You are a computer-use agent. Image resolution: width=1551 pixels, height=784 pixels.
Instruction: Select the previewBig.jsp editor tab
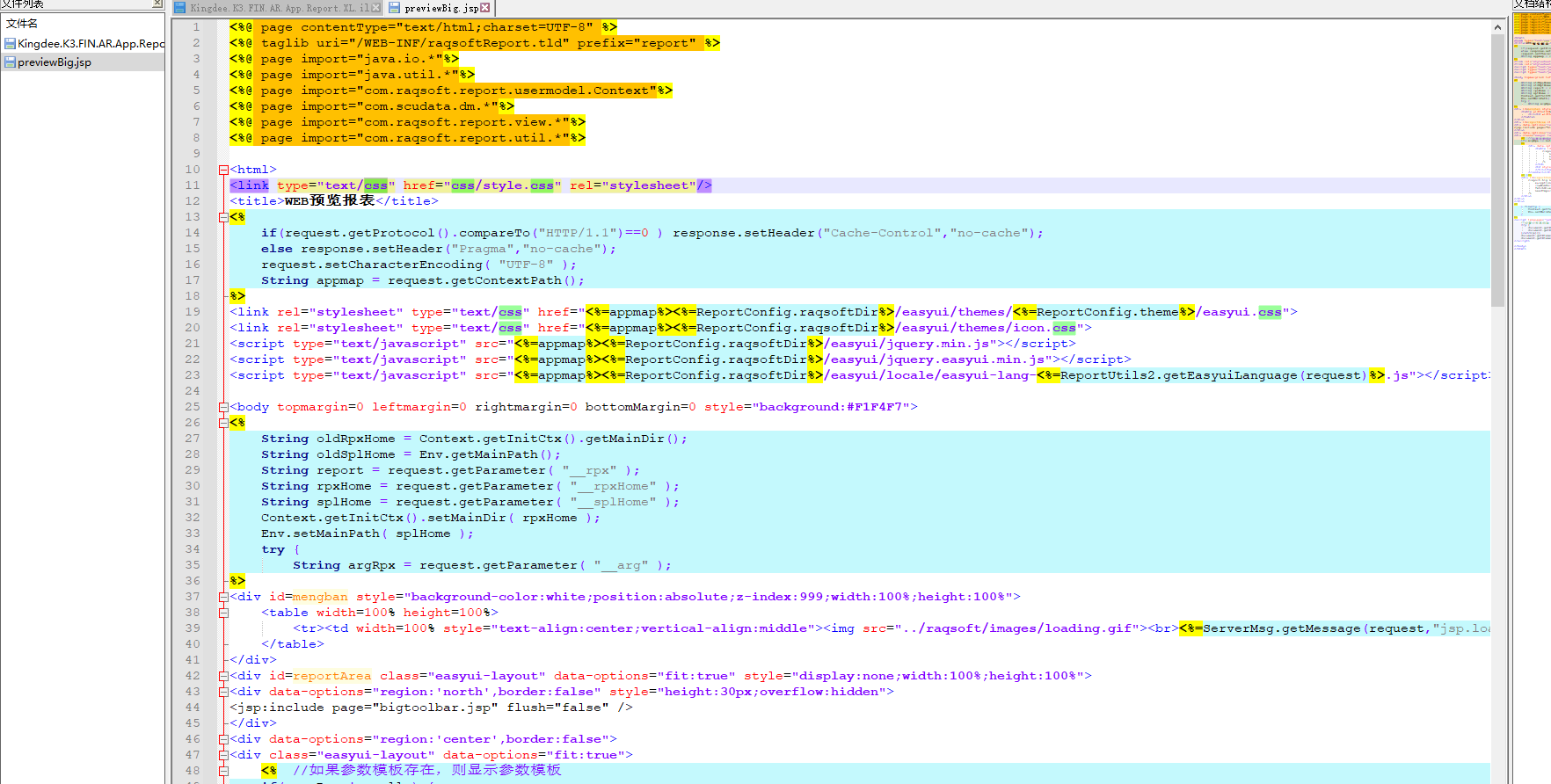(x=441, y=8)
